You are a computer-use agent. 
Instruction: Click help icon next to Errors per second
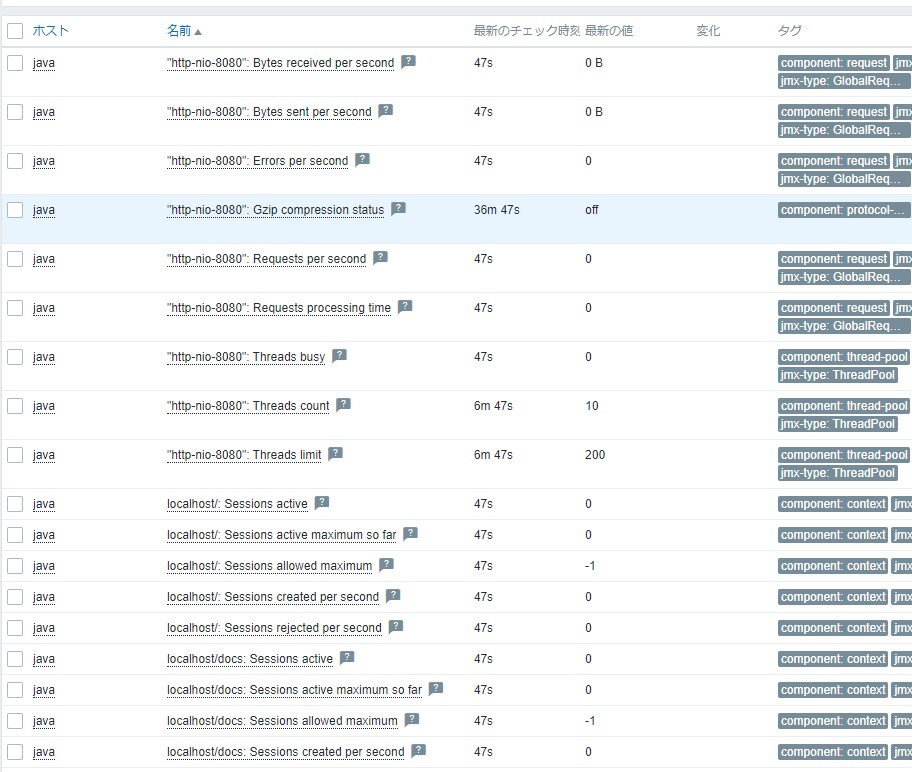(362, 160)
